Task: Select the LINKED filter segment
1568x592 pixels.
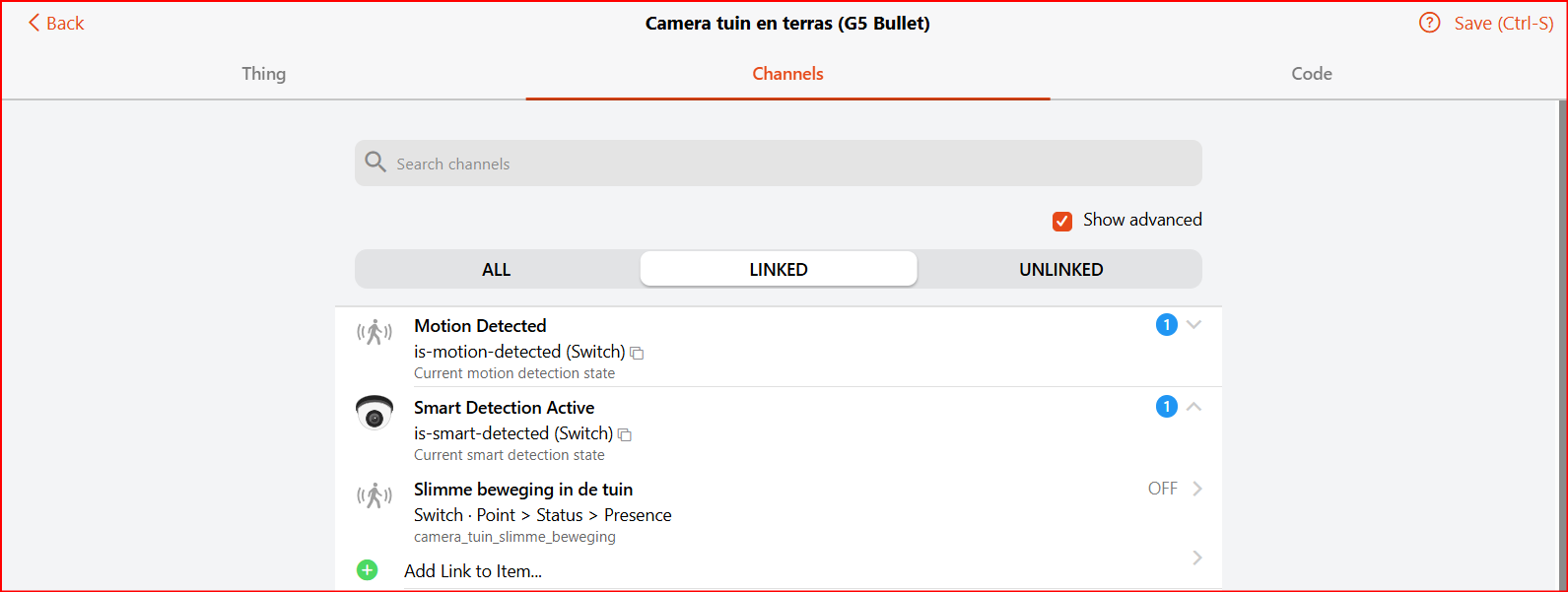Action: 779,269
